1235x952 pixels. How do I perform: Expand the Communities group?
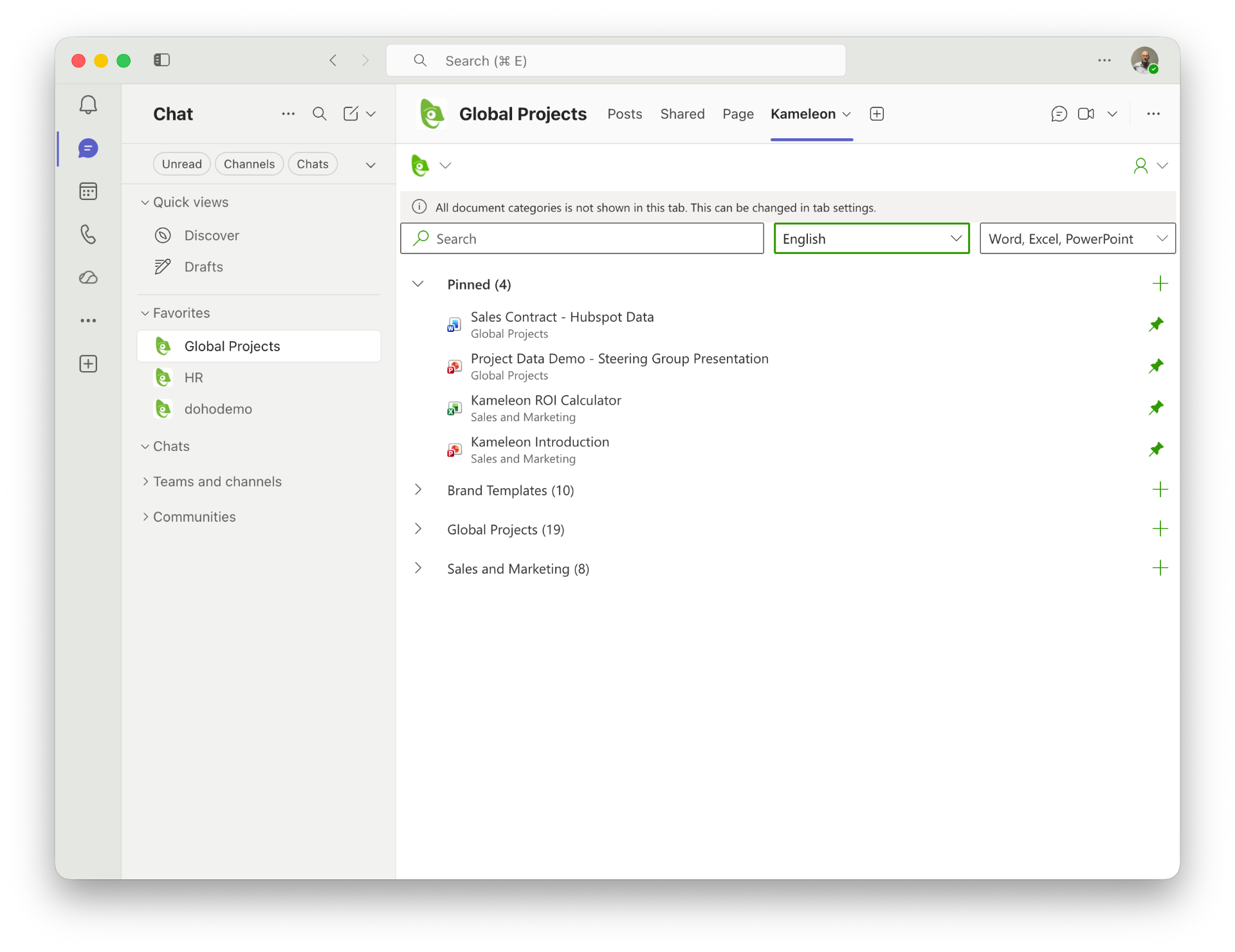145,517
